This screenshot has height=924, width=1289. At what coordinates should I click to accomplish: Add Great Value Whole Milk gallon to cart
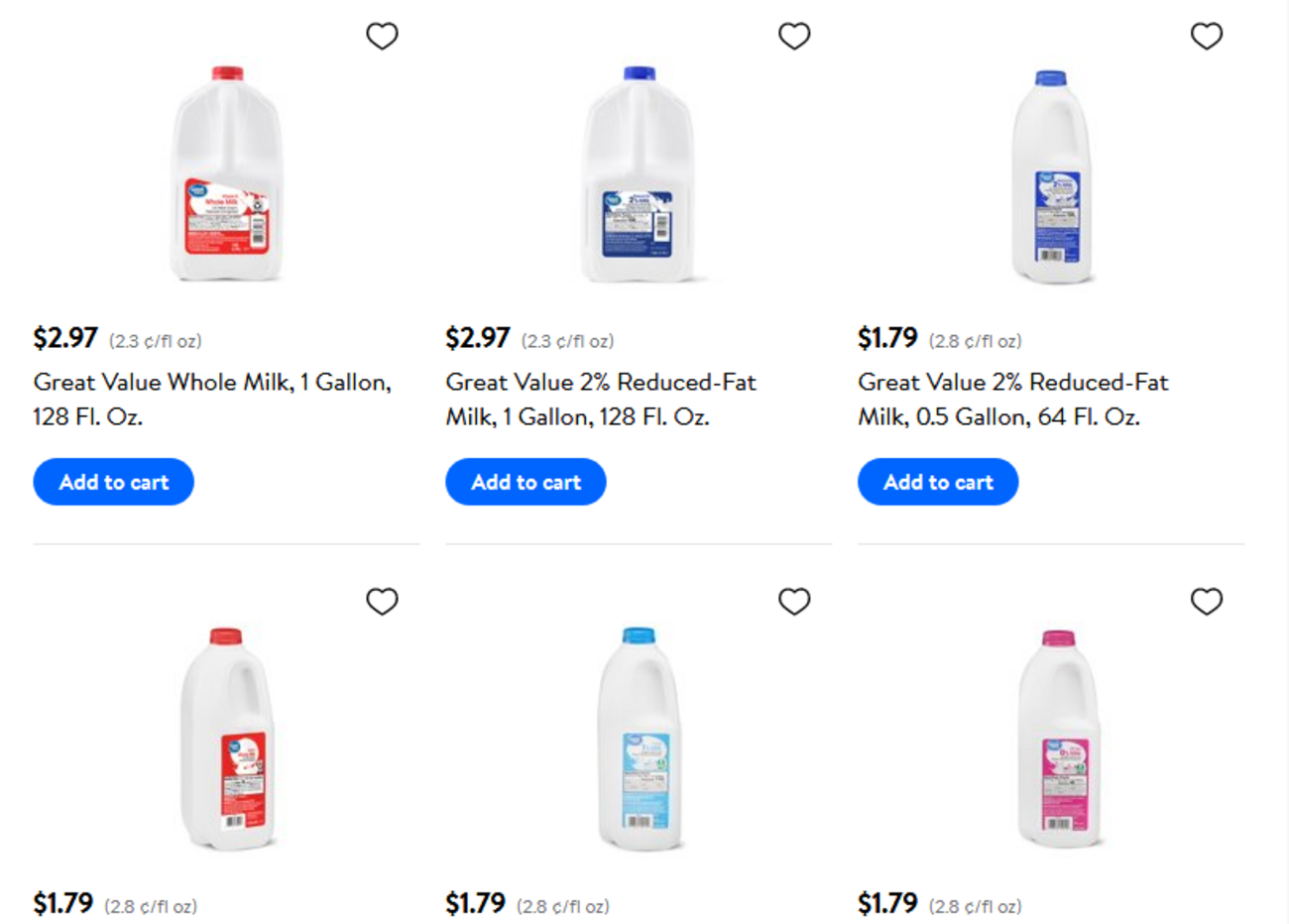pyautogui.click(x=113, y=482)
